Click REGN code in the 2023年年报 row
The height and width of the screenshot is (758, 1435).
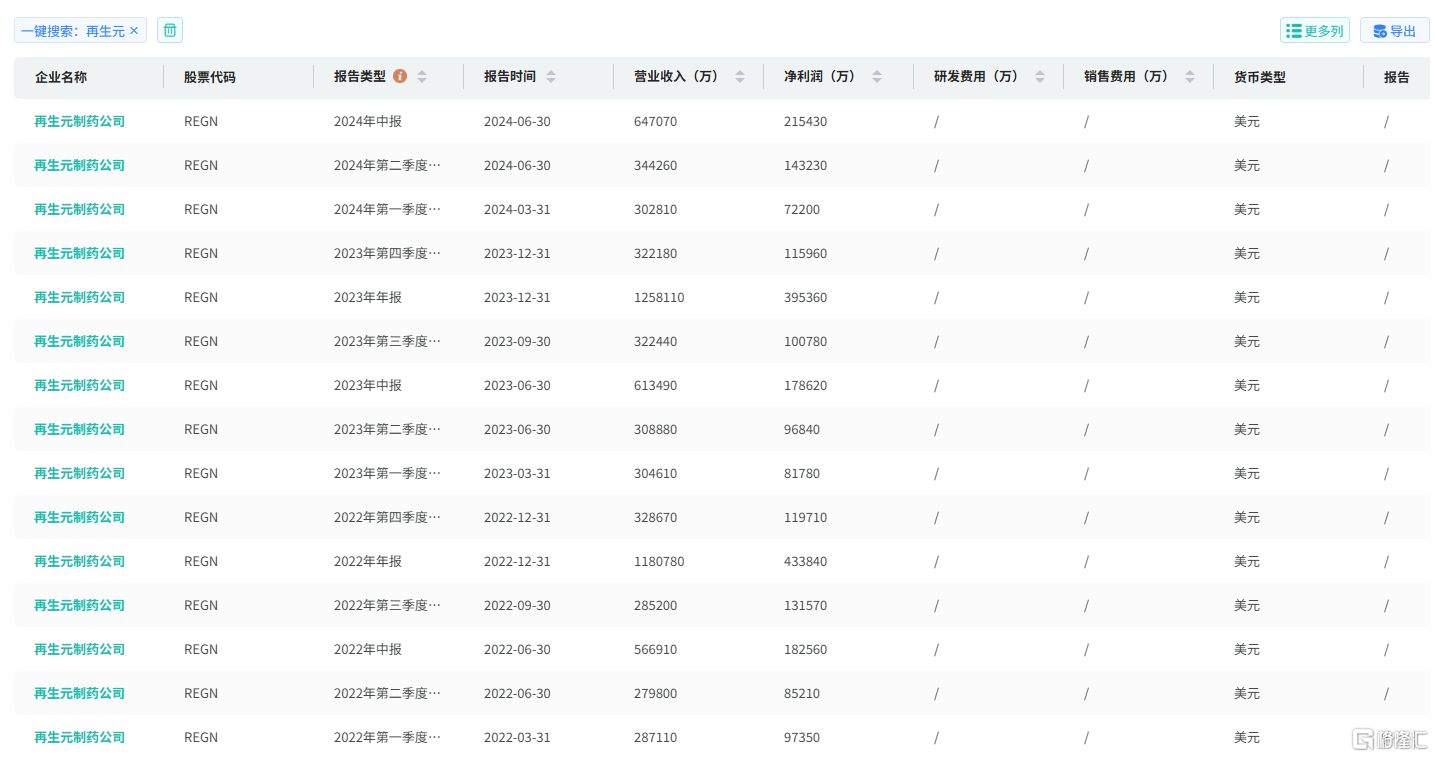[201, 297]
